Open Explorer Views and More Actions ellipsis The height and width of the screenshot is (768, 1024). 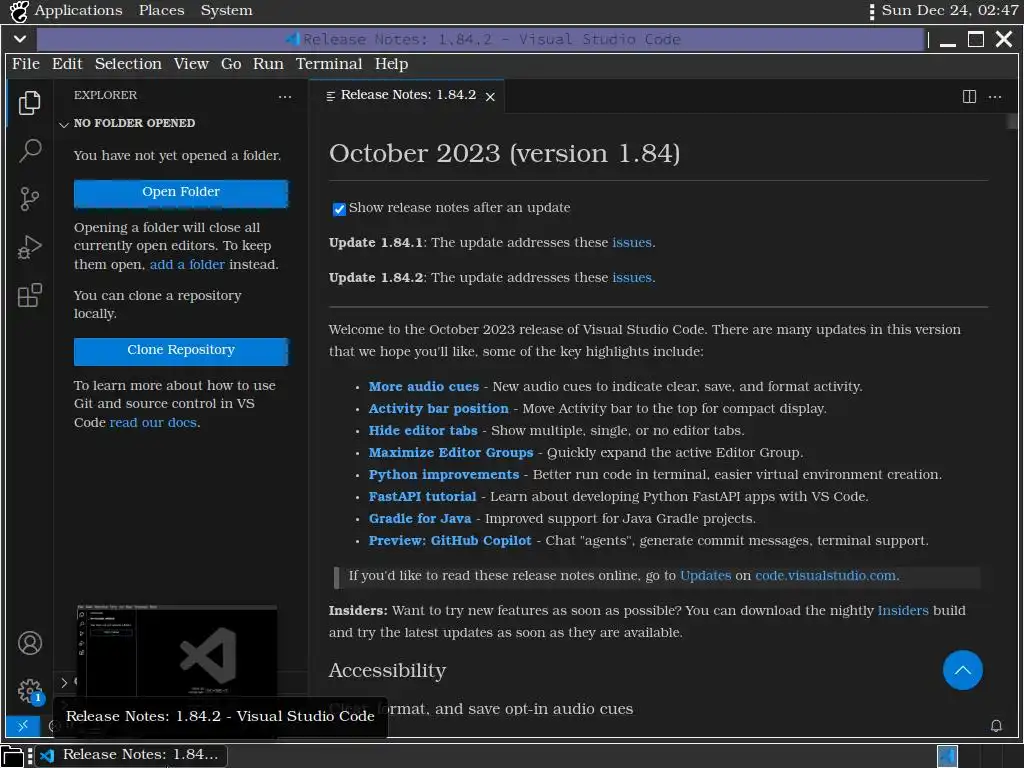(x=285, y=97)
